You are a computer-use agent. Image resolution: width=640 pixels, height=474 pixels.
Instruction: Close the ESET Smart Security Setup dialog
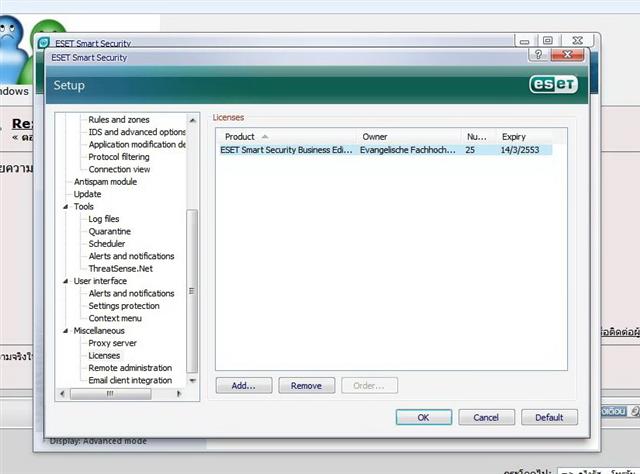point(567,54)
